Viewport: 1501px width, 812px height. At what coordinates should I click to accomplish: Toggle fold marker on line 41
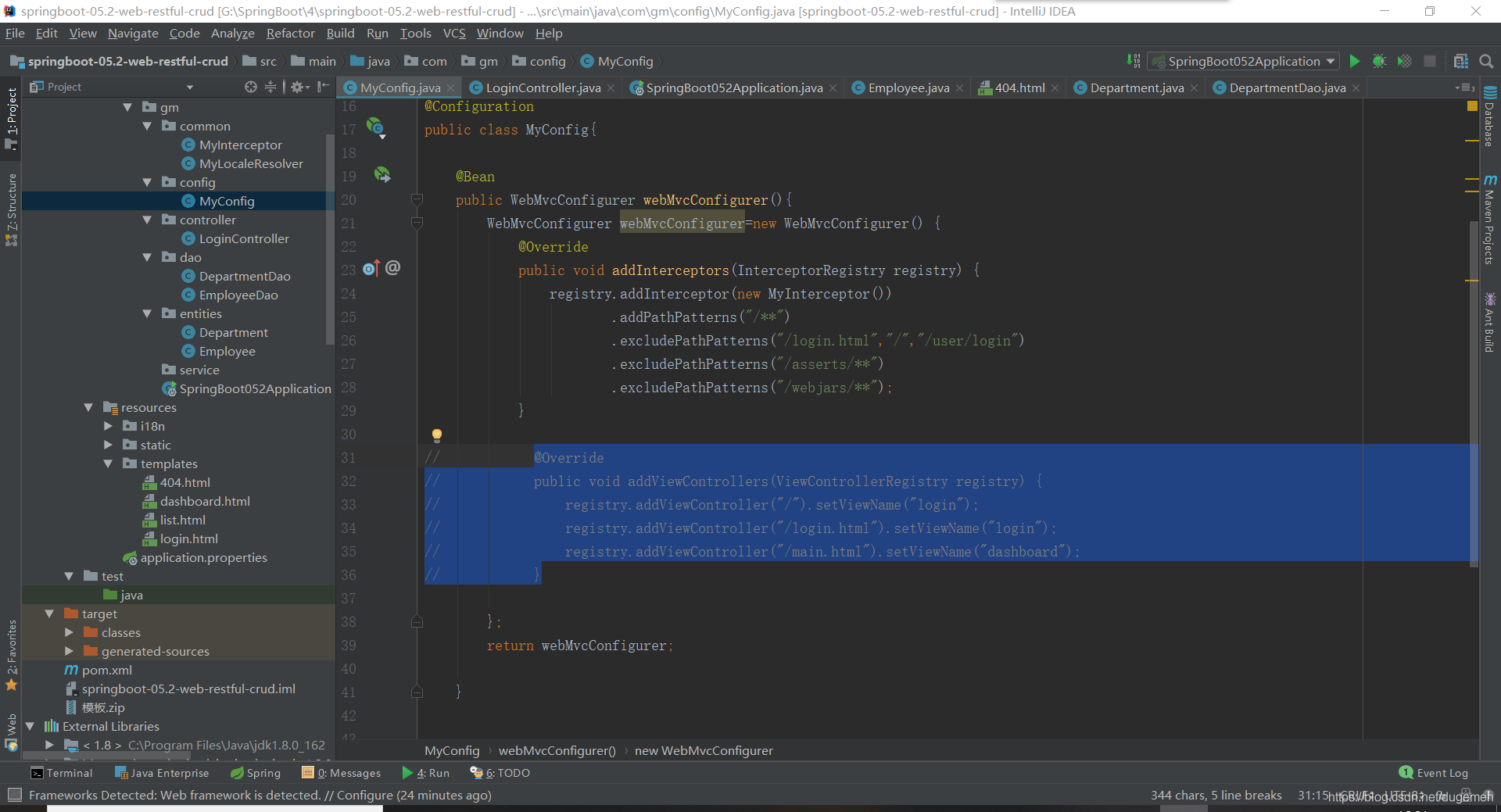(417, 692)
